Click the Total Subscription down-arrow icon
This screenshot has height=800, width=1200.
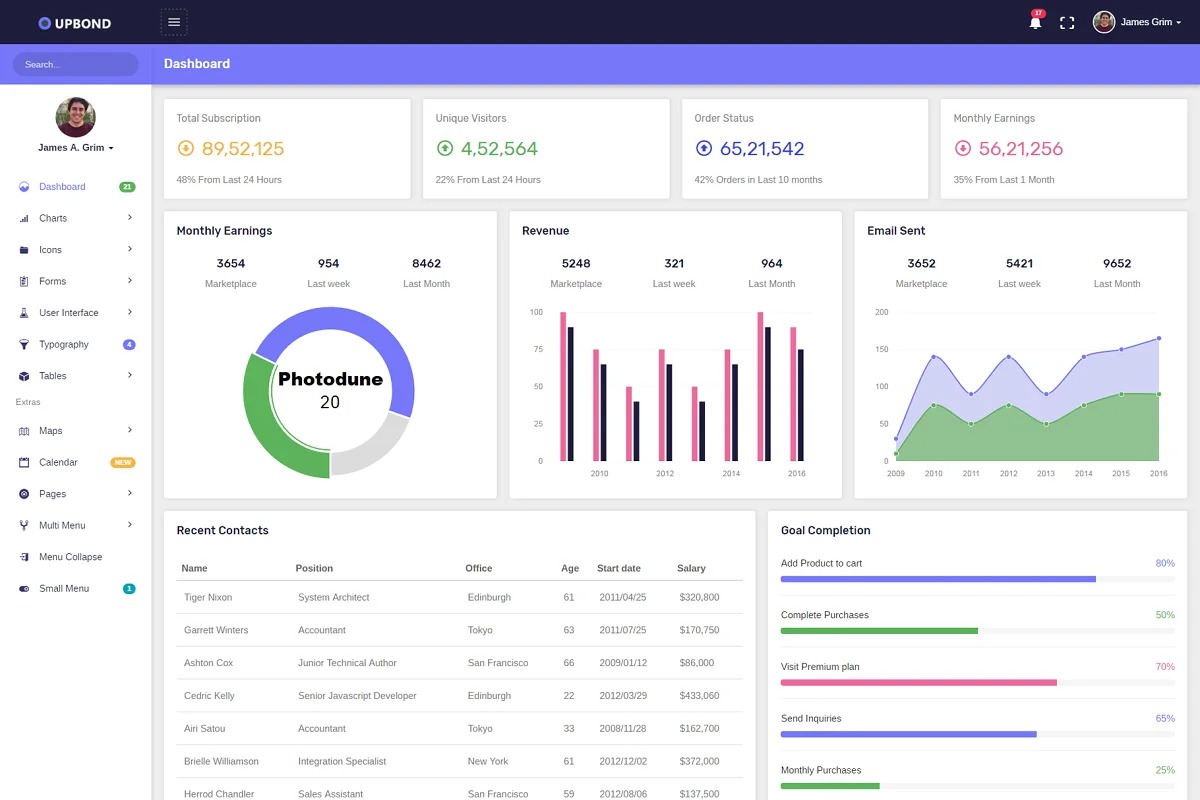(185, 148)
